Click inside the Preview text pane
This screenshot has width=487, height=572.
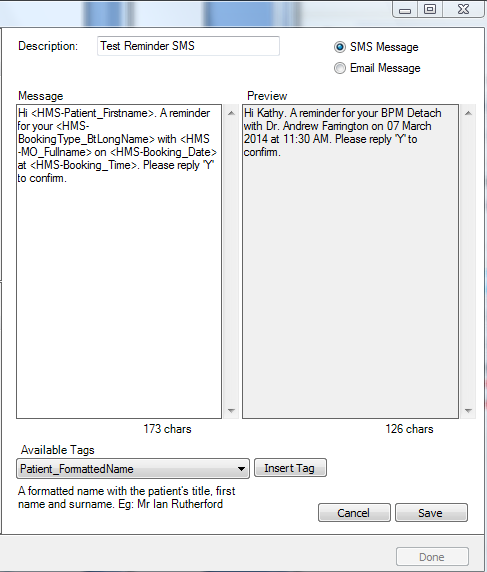coord(350,261)
